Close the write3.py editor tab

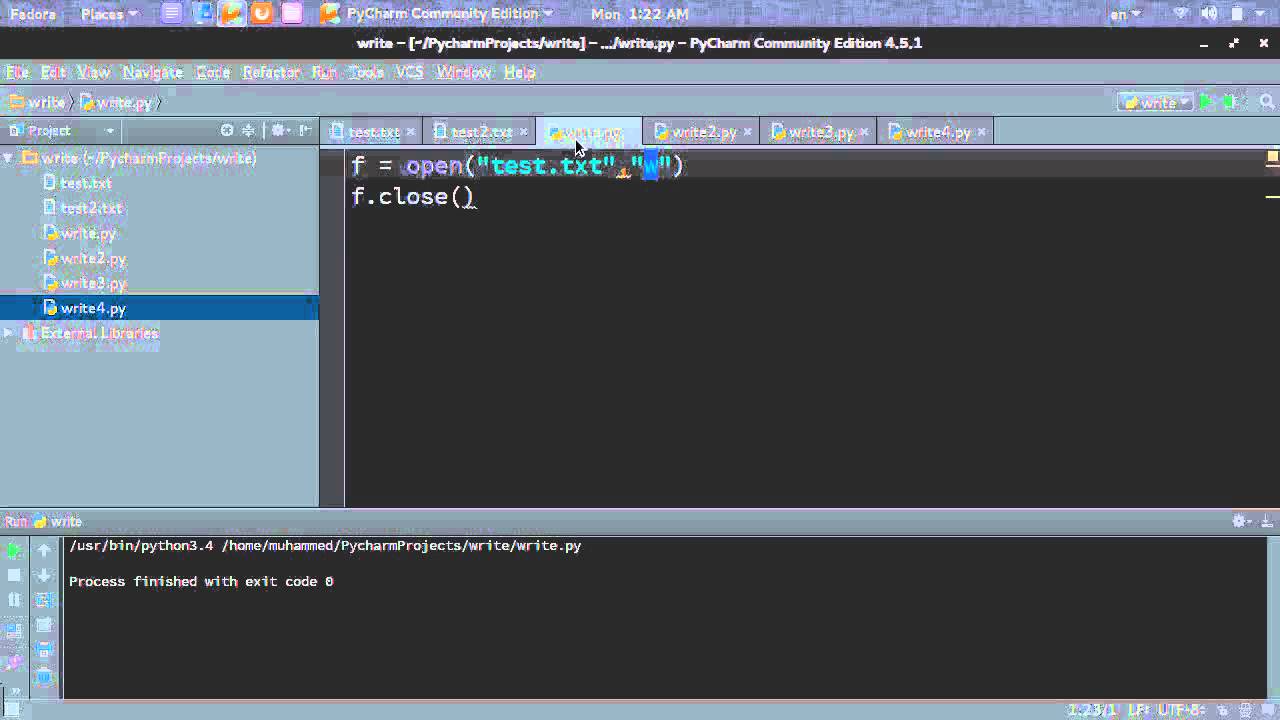pyautogui.click(x=864, y=132)
